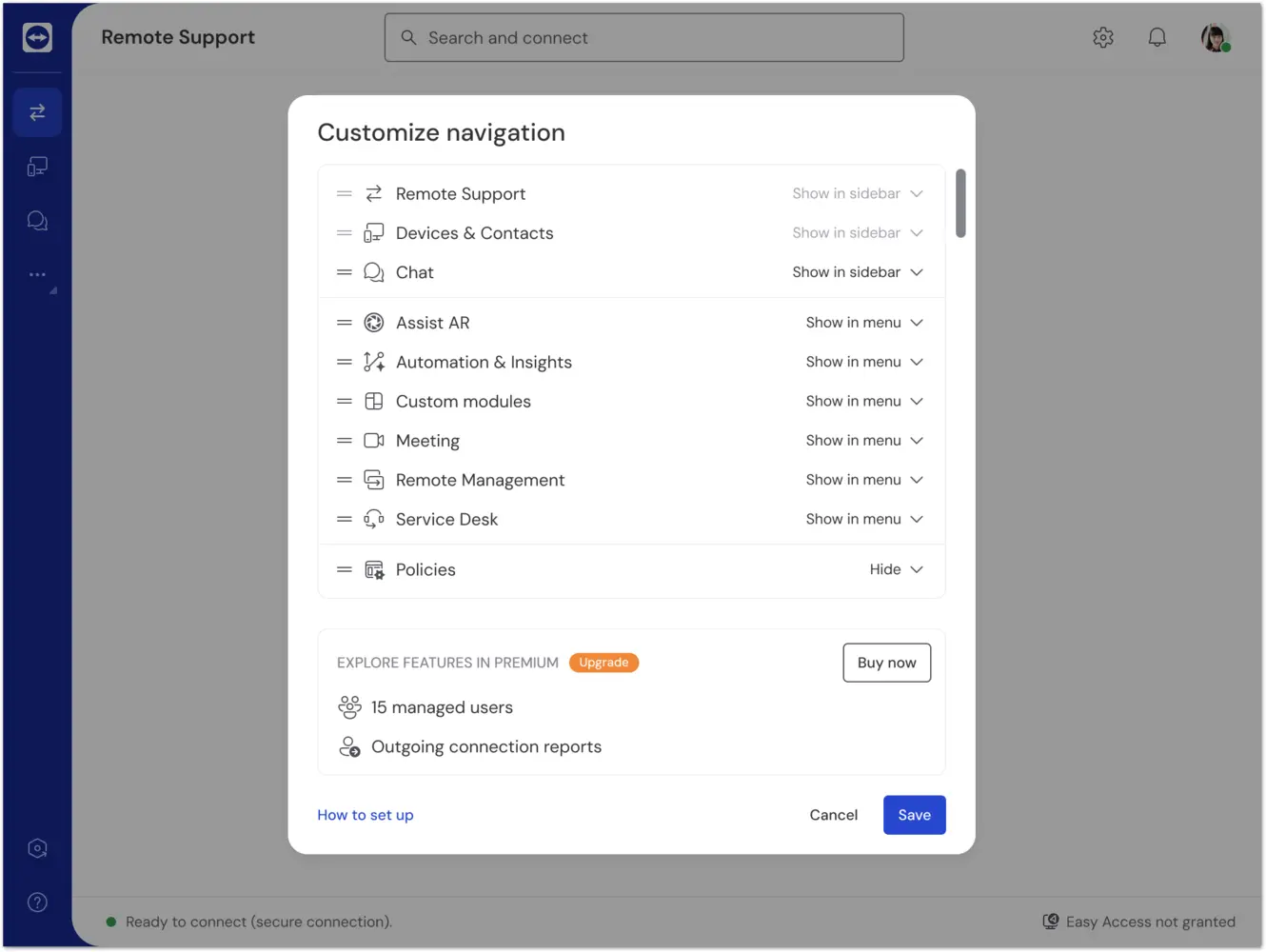Click the Policies row icon
1266x952 pixels.
(x=374, y=570)
